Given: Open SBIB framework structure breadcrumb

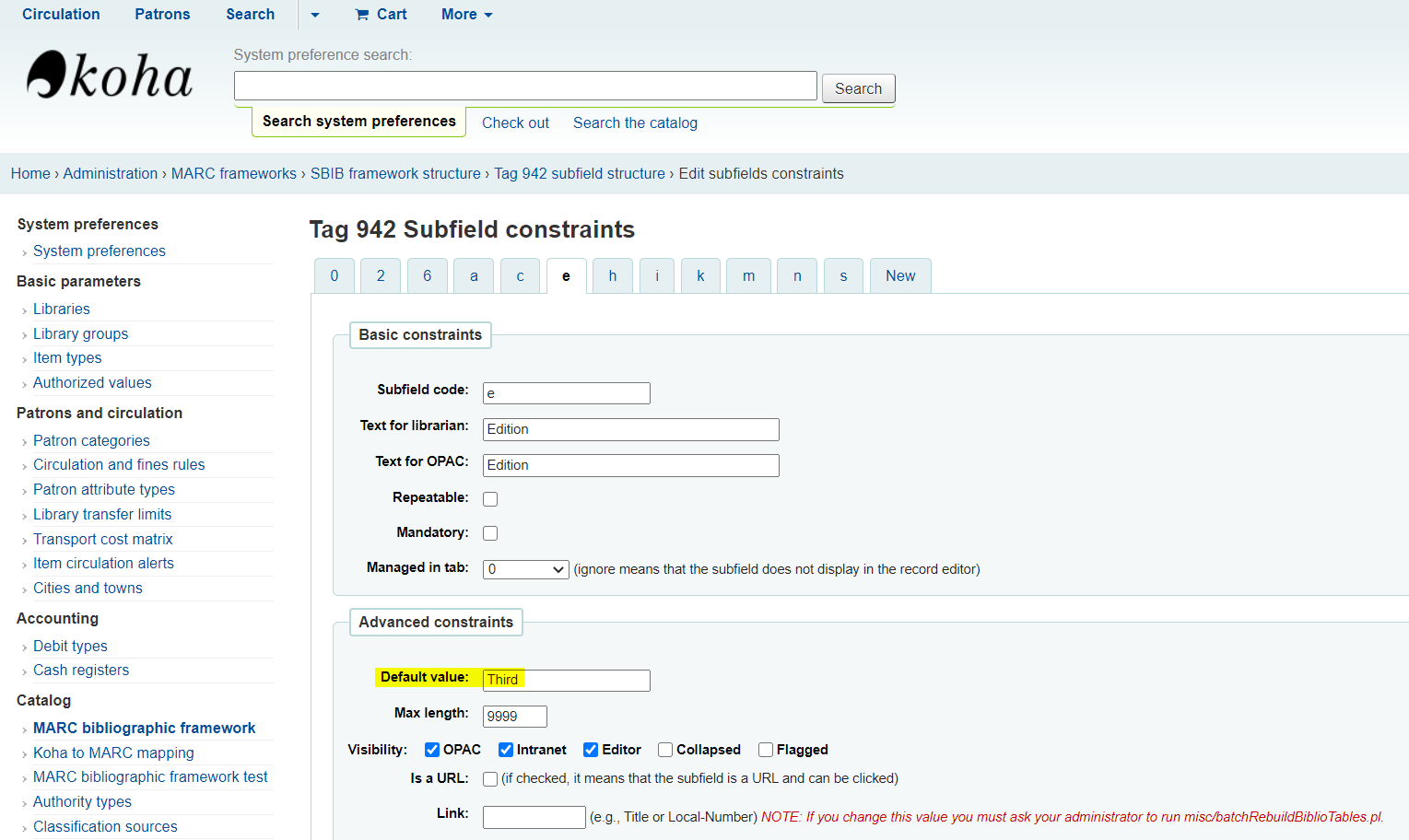Looking at the screenshot, I should (x=395, y=173).
